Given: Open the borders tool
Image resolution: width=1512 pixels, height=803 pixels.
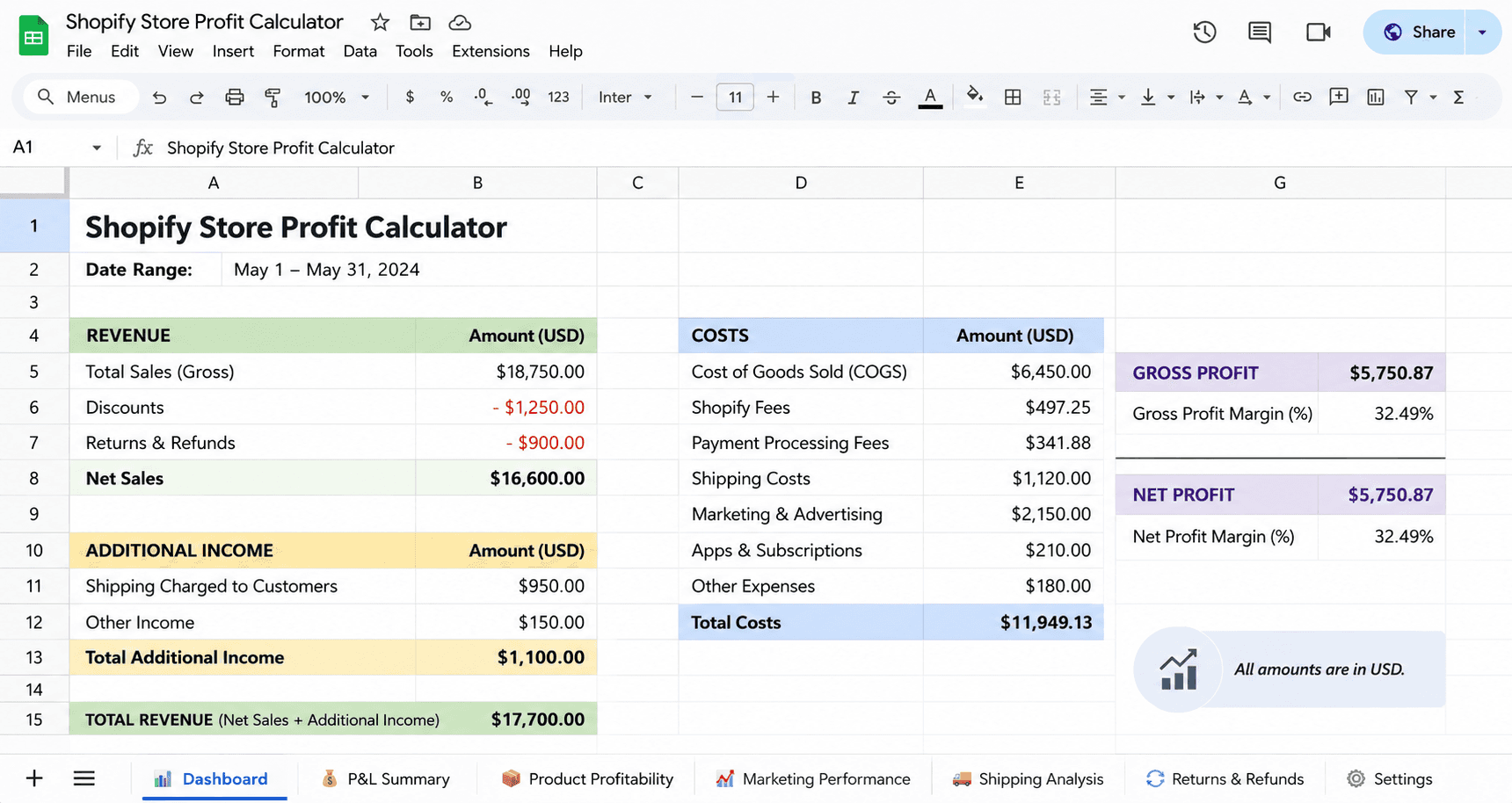Looking at the screenshot, I should pyautogui.click(x=1013, y=98).
